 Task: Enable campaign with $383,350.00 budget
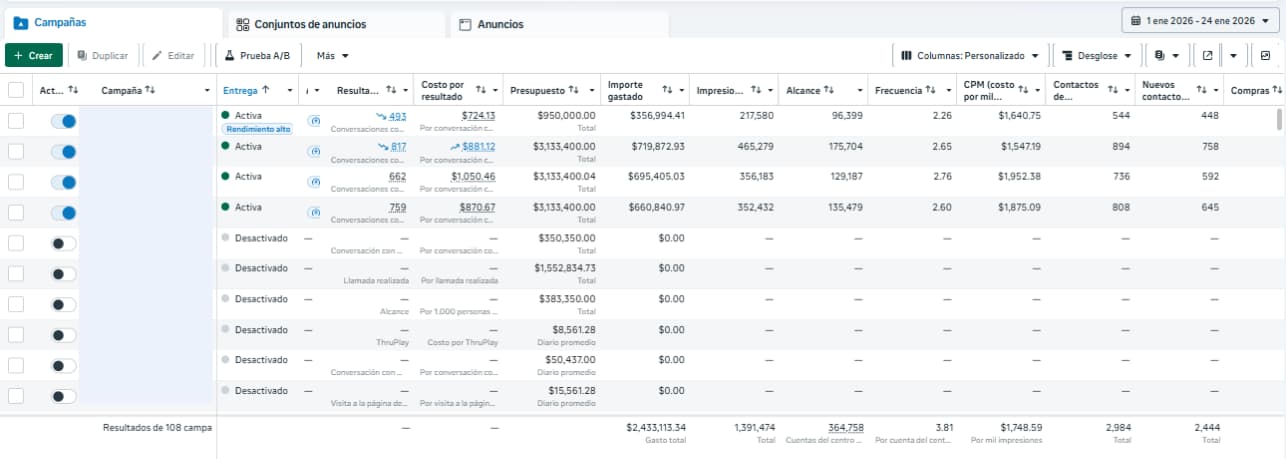[x=64, y=304]
